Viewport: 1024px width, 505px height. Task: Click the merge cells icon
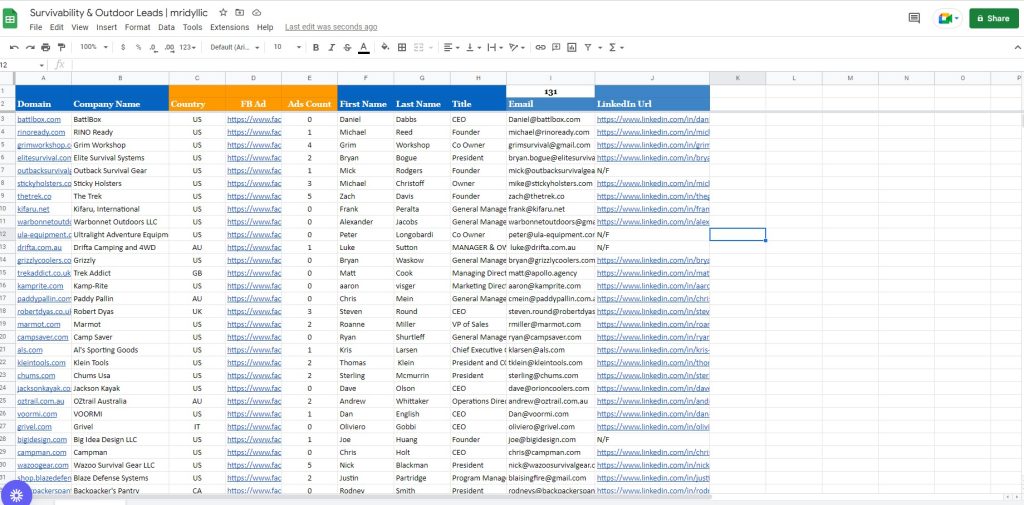click(418, 47)
